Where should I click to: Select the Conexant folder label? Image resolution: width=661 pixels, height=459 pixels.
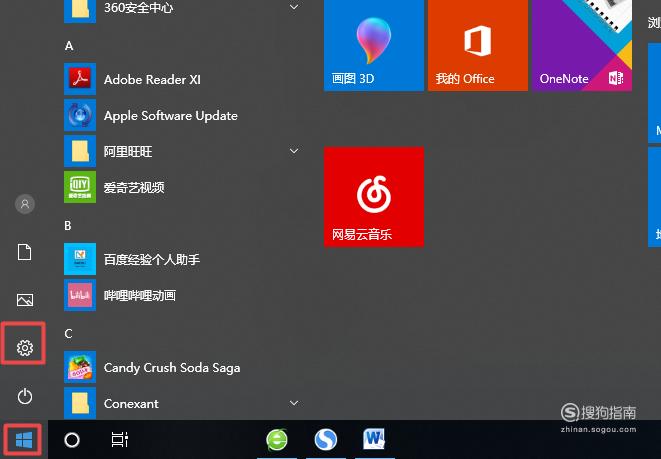[x=131, y=403]
